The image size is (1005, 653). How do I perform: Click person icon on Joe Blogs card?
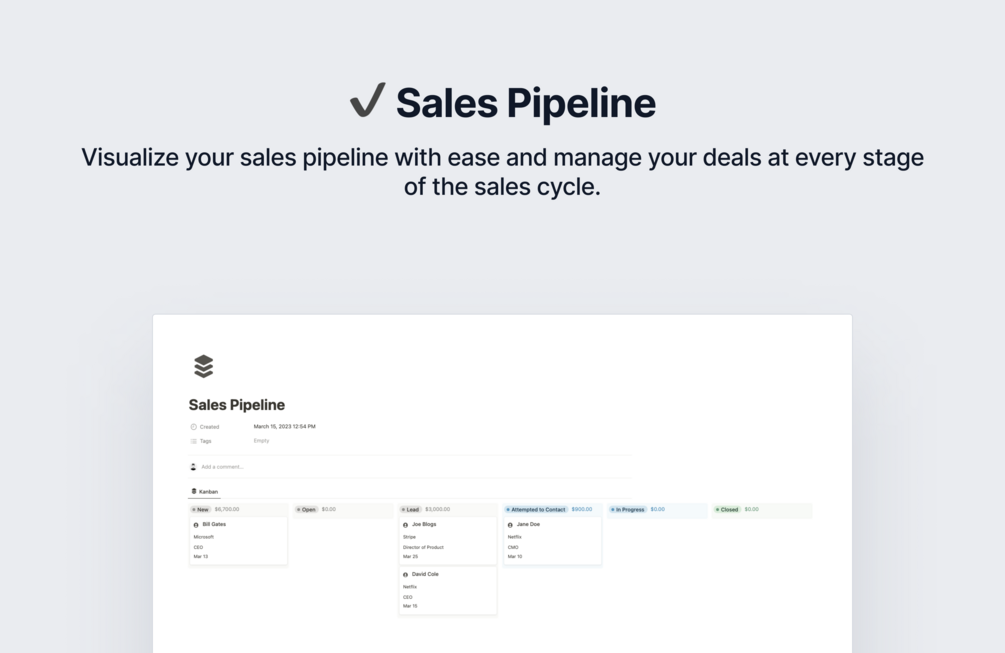point(405,525)
